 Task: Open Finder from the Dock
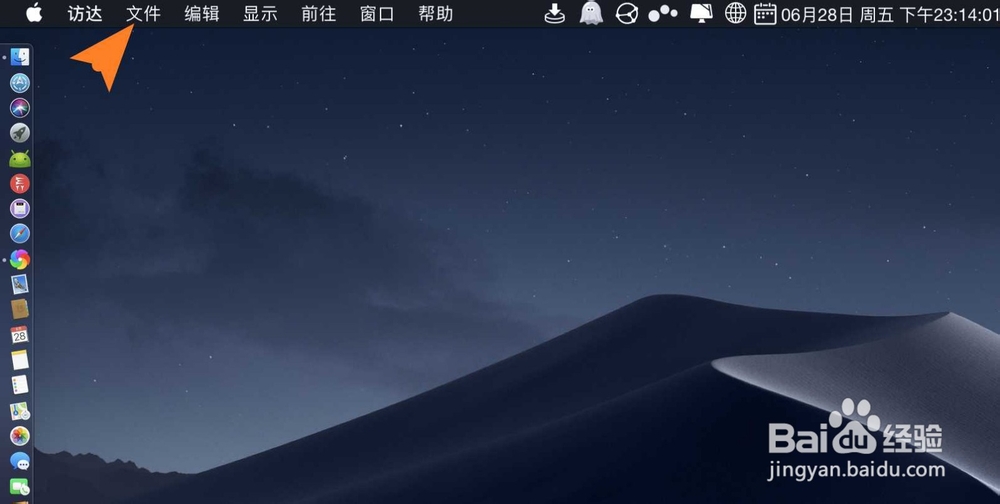20,57
